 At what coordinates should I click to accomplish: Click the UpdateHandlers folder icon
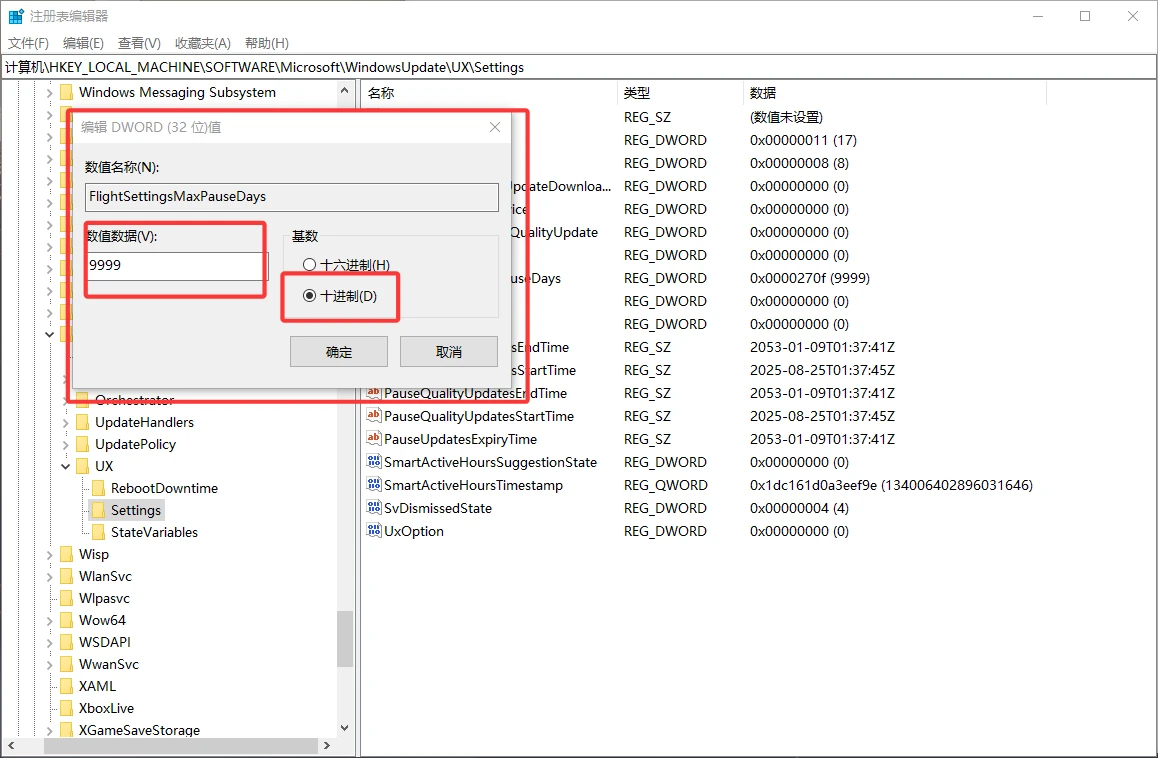83,423
